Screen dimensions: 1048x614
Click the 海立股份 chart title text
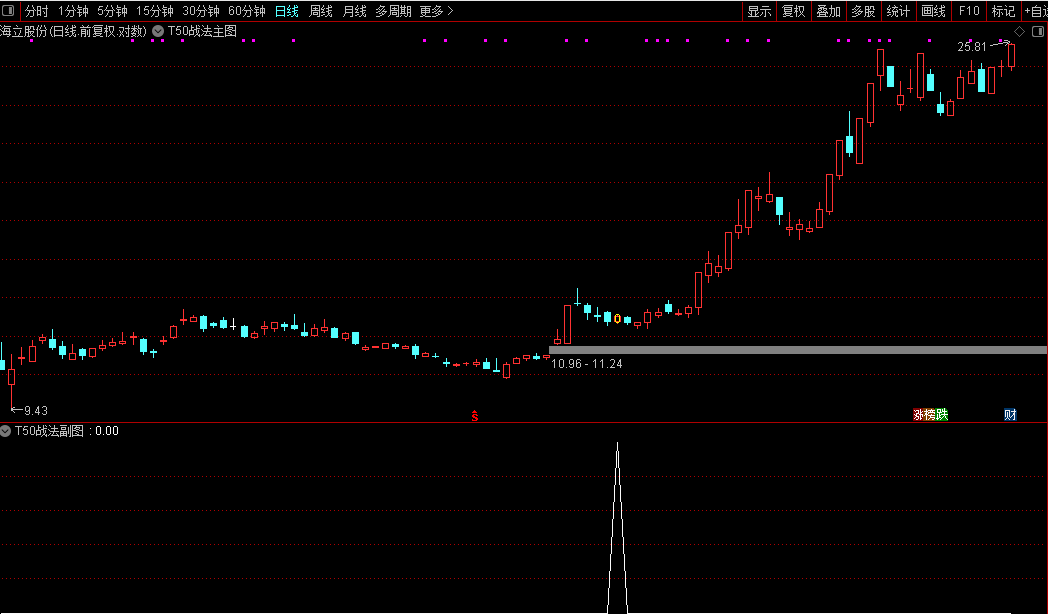pyautogui.click(x=74, y=31)
